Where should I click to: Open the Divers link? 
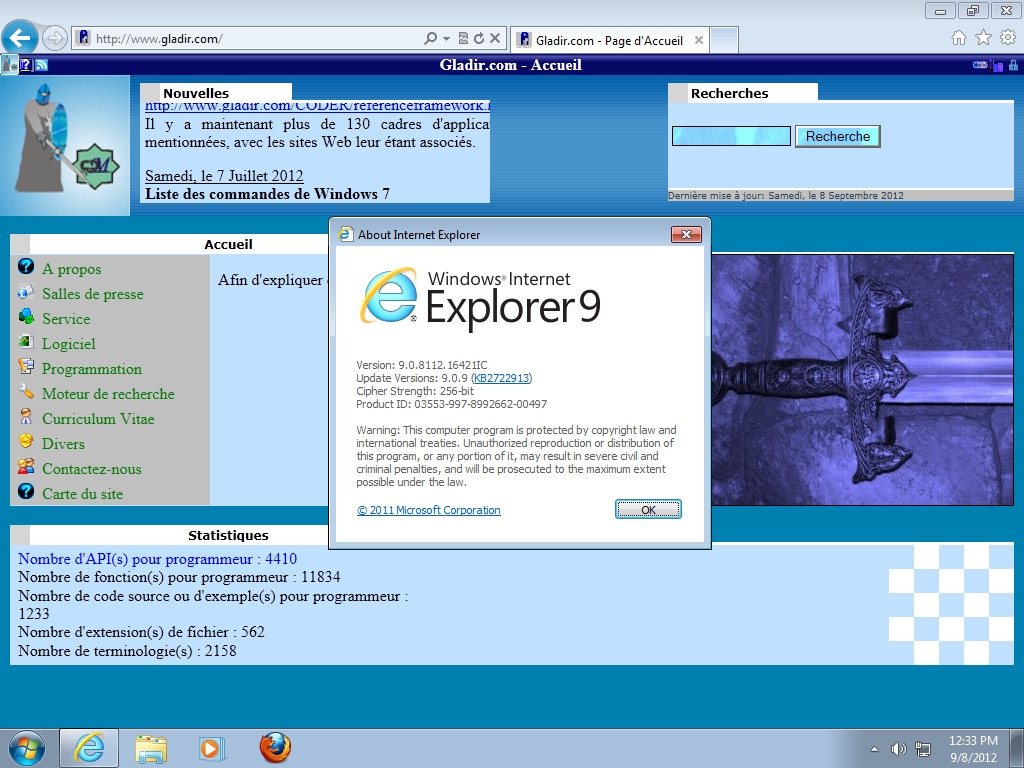click(63, 444)
